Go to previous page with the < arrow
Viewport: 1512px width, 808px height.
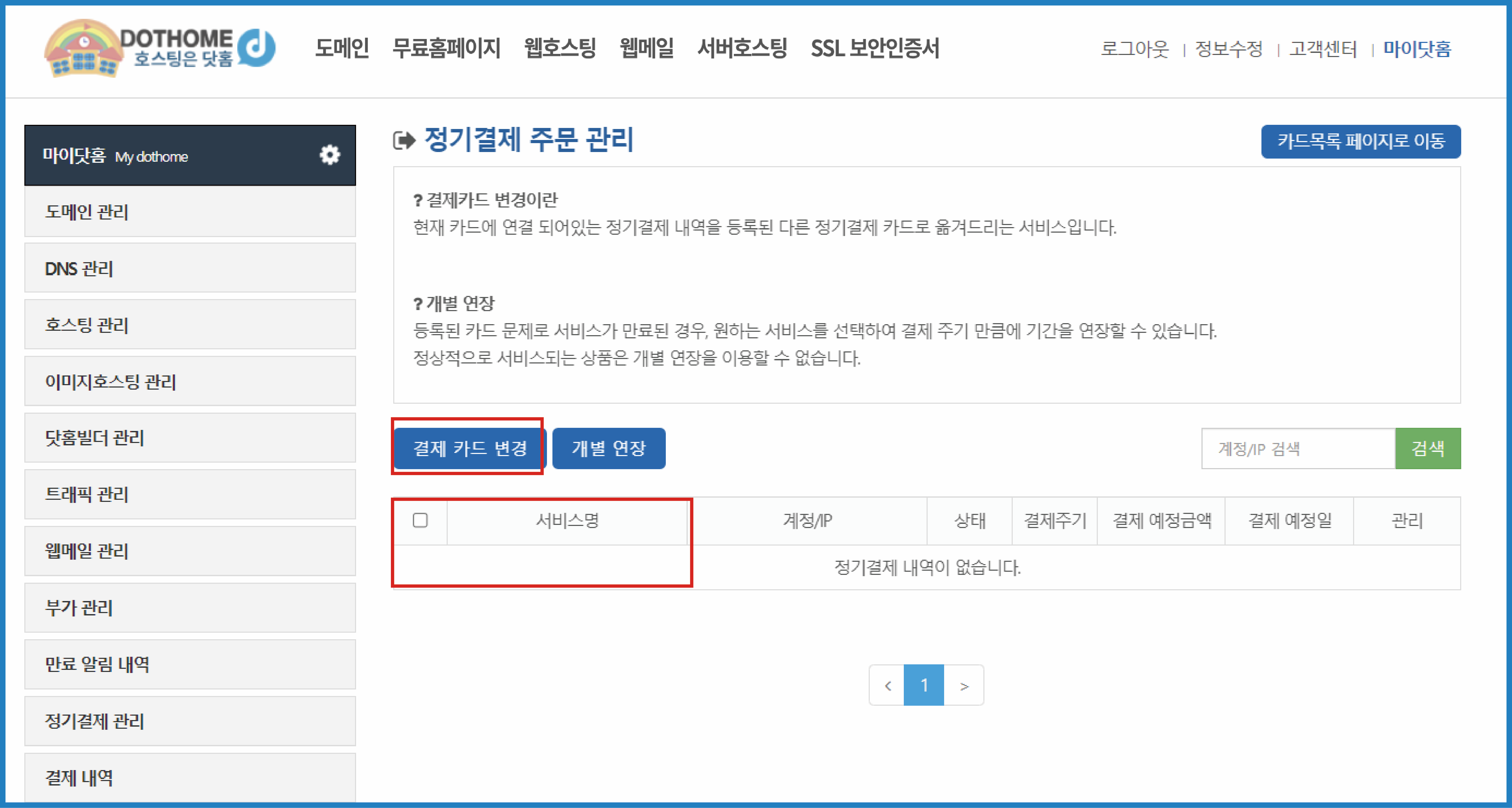tap(888, 685)
